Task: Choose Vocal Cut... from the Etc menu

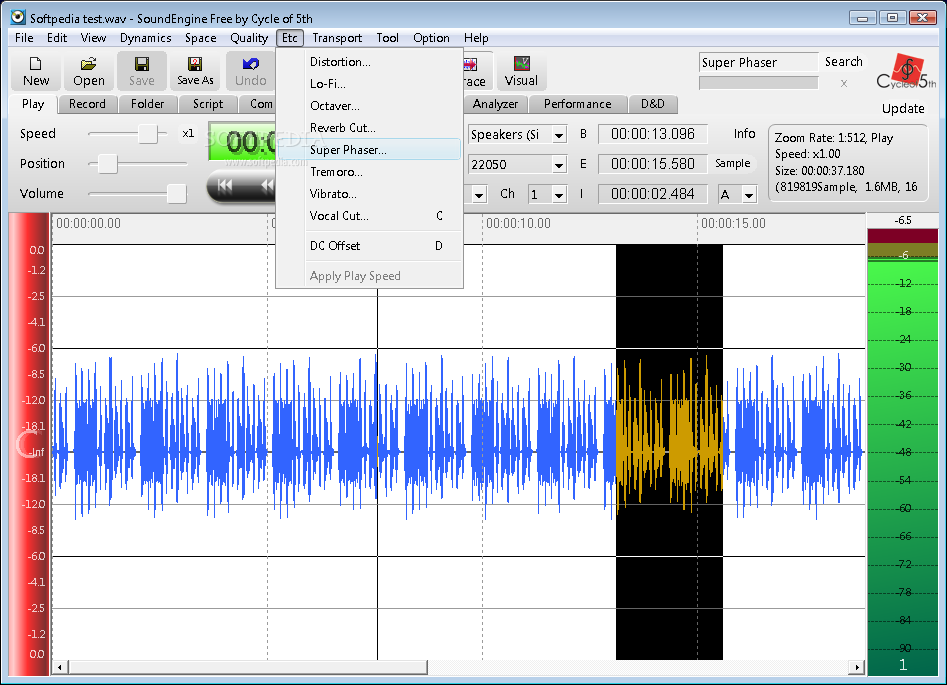Action: pos(369,216)
